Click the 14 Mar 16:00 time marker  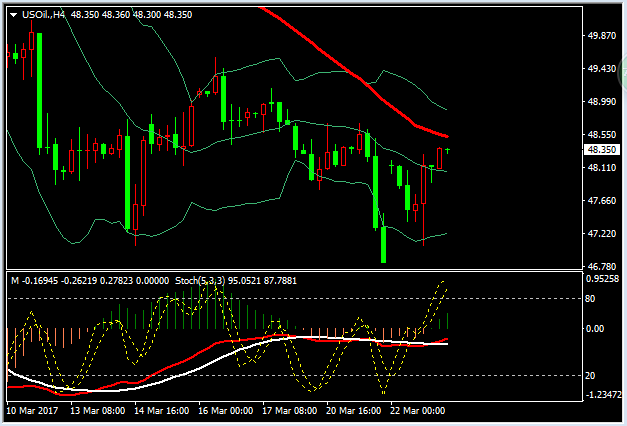162,411
